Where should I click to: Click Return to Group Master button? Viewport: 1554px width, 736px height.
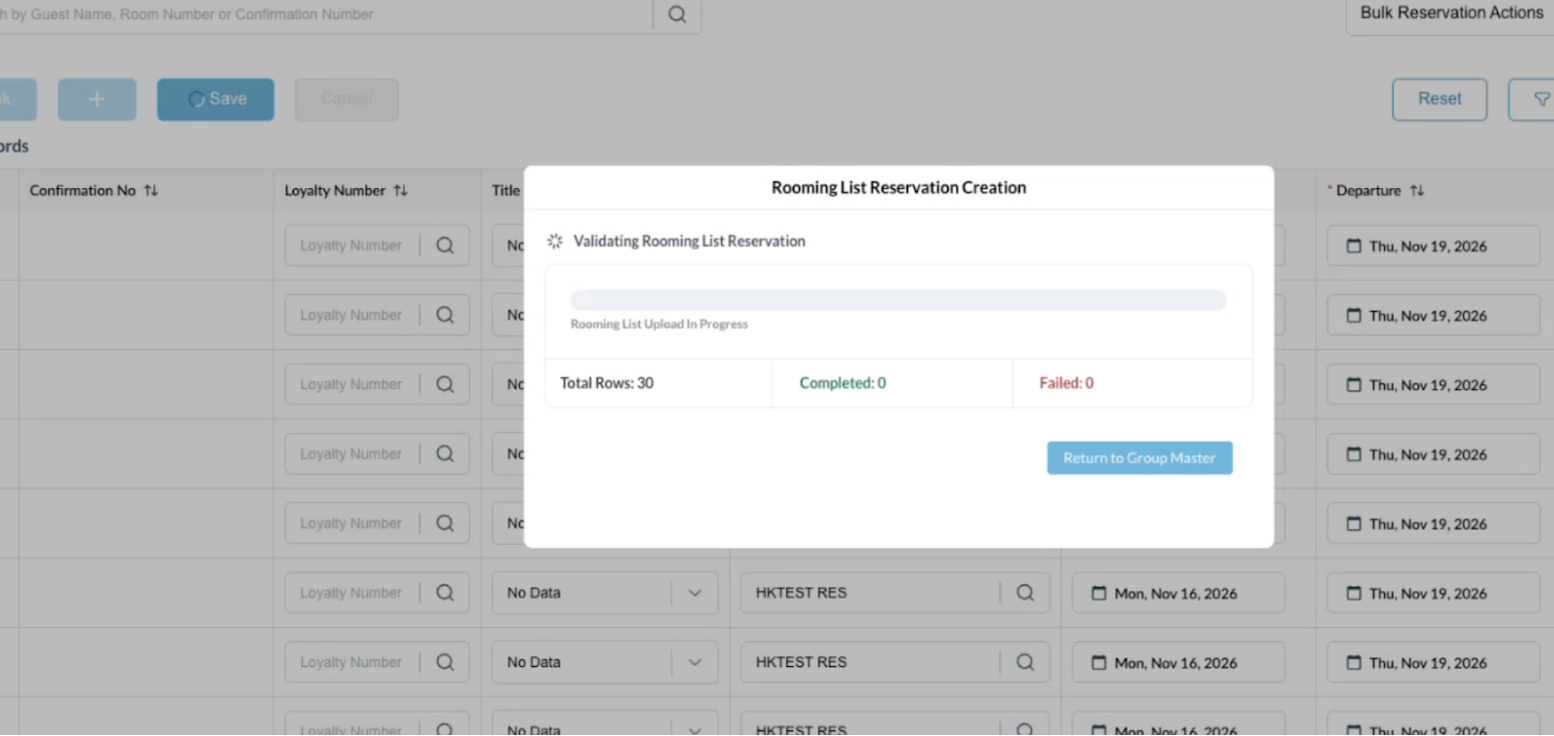[1139, 458]
